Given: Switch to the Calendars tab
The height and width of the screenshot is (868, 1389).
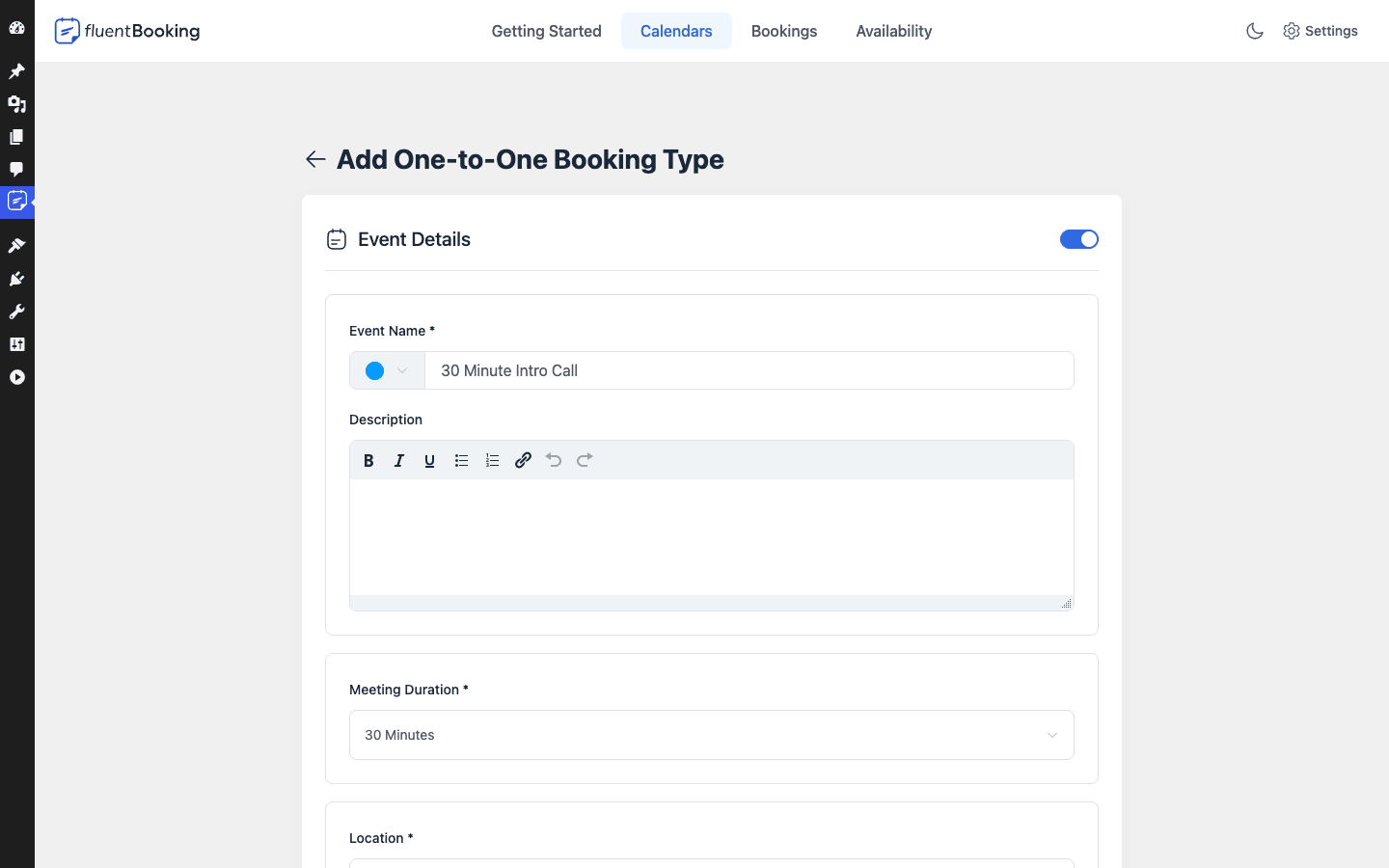Looking at the screenshot, I should (x=676, y=31).
